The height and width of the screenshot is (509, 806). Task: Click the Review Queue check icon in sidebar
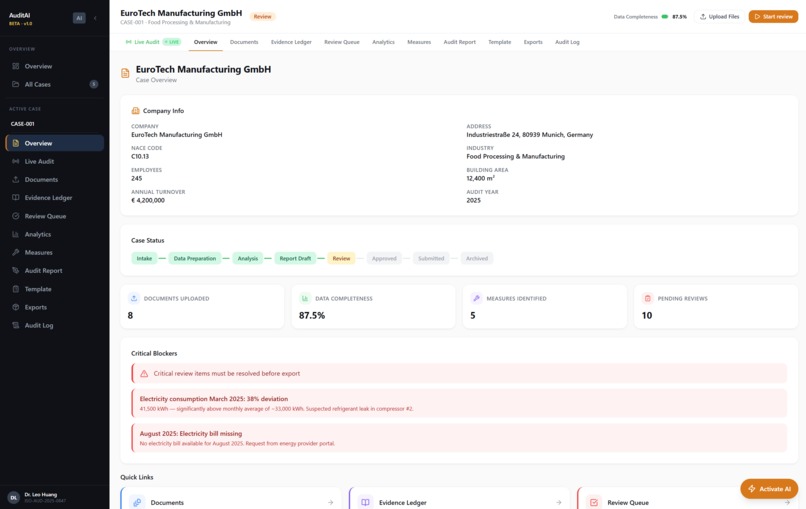click(15, 216)
